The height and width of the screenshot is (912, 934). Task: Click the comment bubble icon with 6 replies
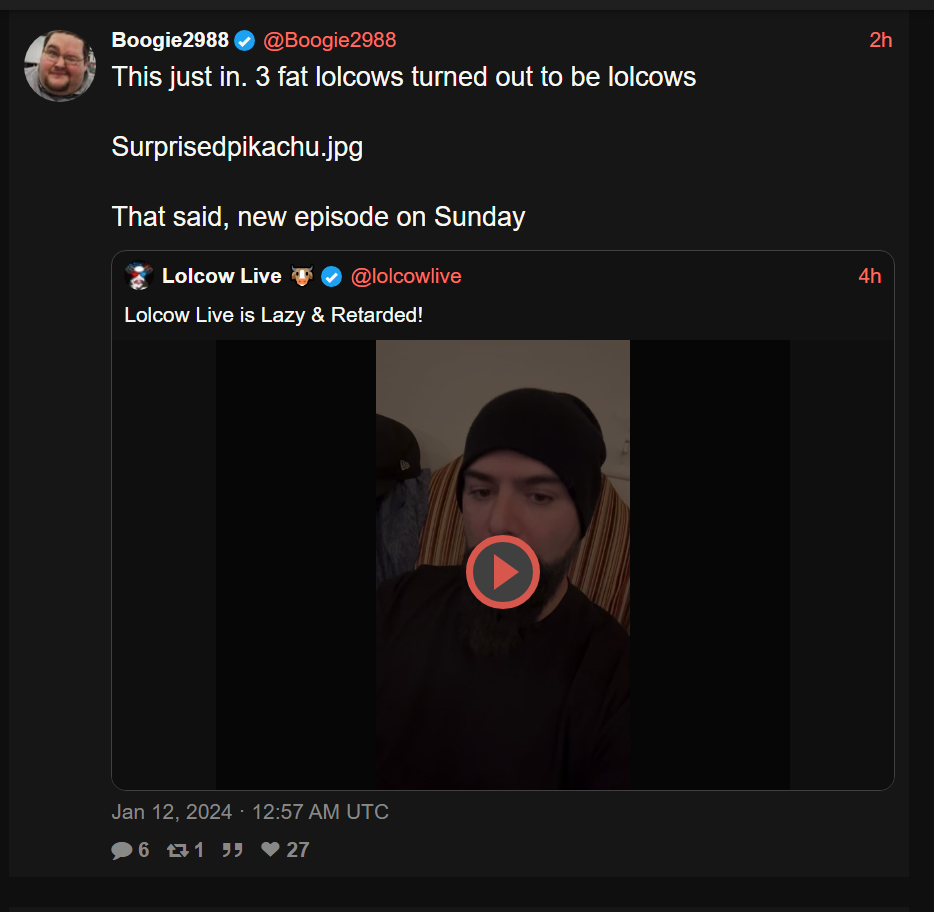coord(122,850)
